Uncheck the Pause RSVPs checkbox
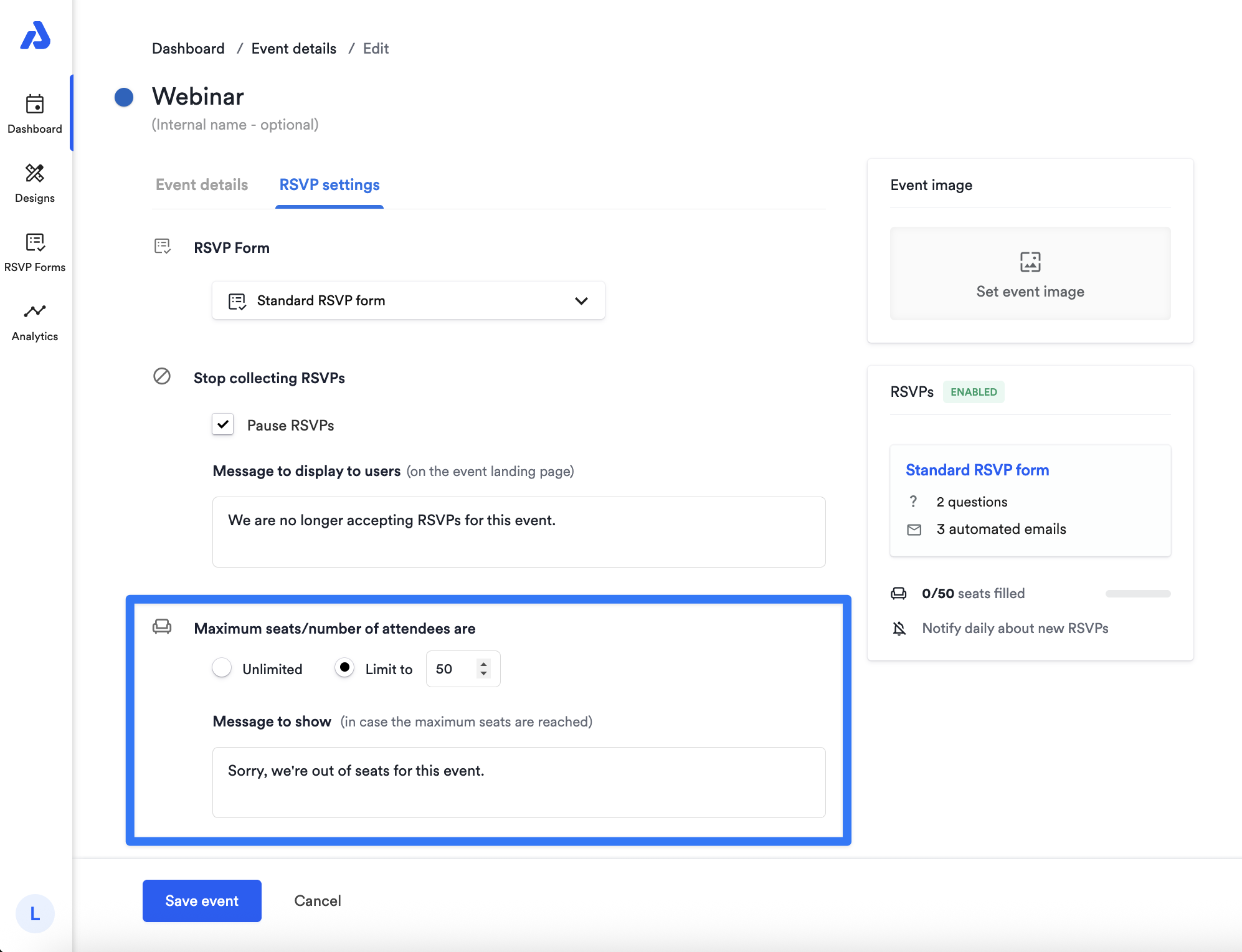1242x952 pixels. point(223,424)
